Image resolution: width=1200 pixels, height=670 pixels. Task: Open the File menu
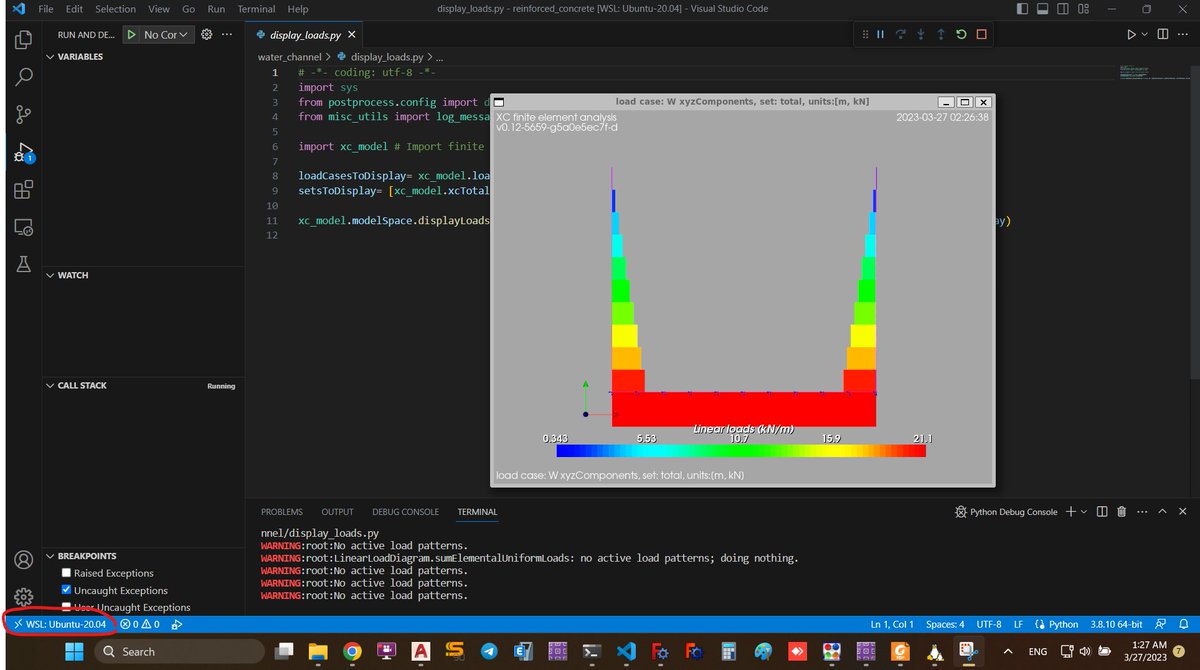[x=46, y=9]
